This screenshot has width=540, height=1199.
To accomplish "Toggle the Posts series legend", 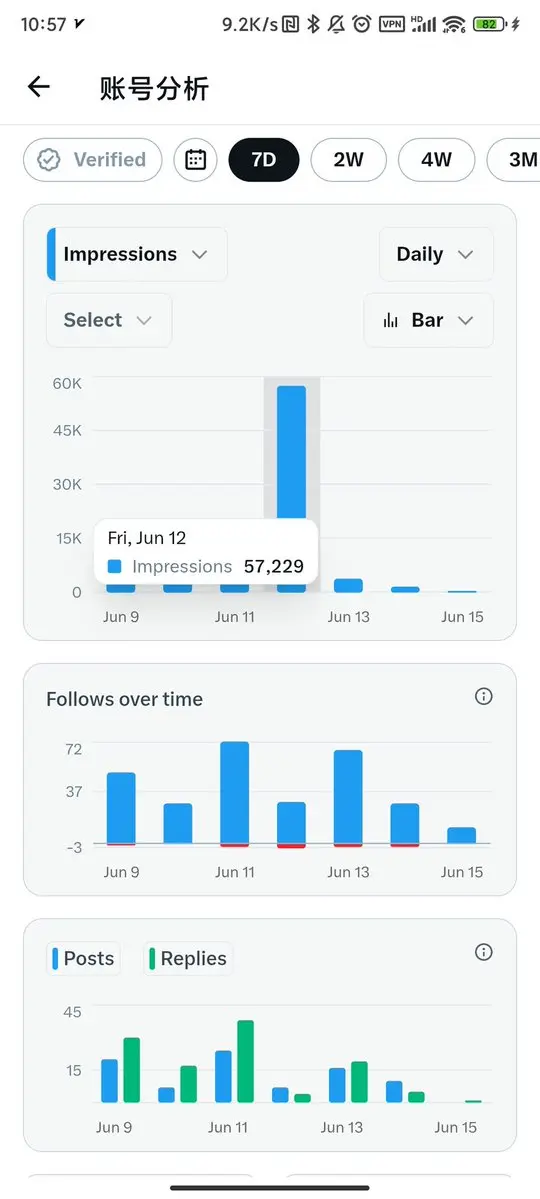I will [83, 959].
